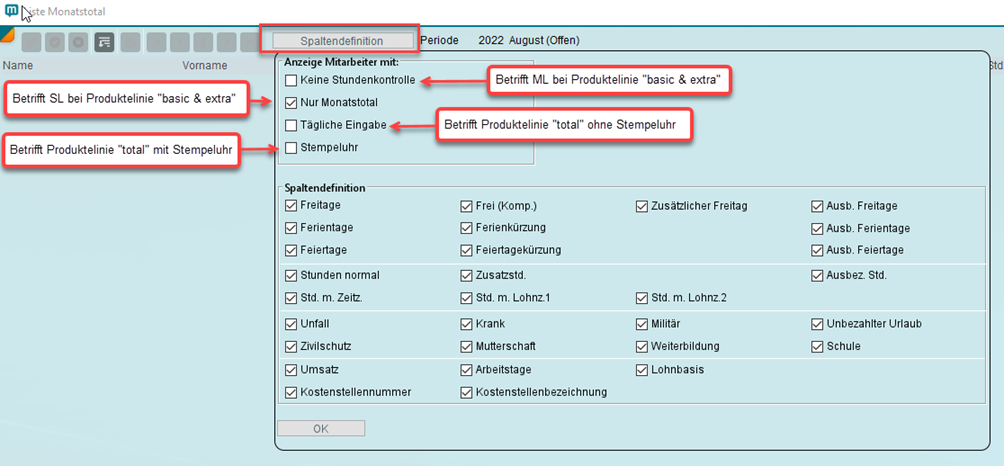
Task: Open the Spaltendefinition button
Action: click(x=341, y=41)
